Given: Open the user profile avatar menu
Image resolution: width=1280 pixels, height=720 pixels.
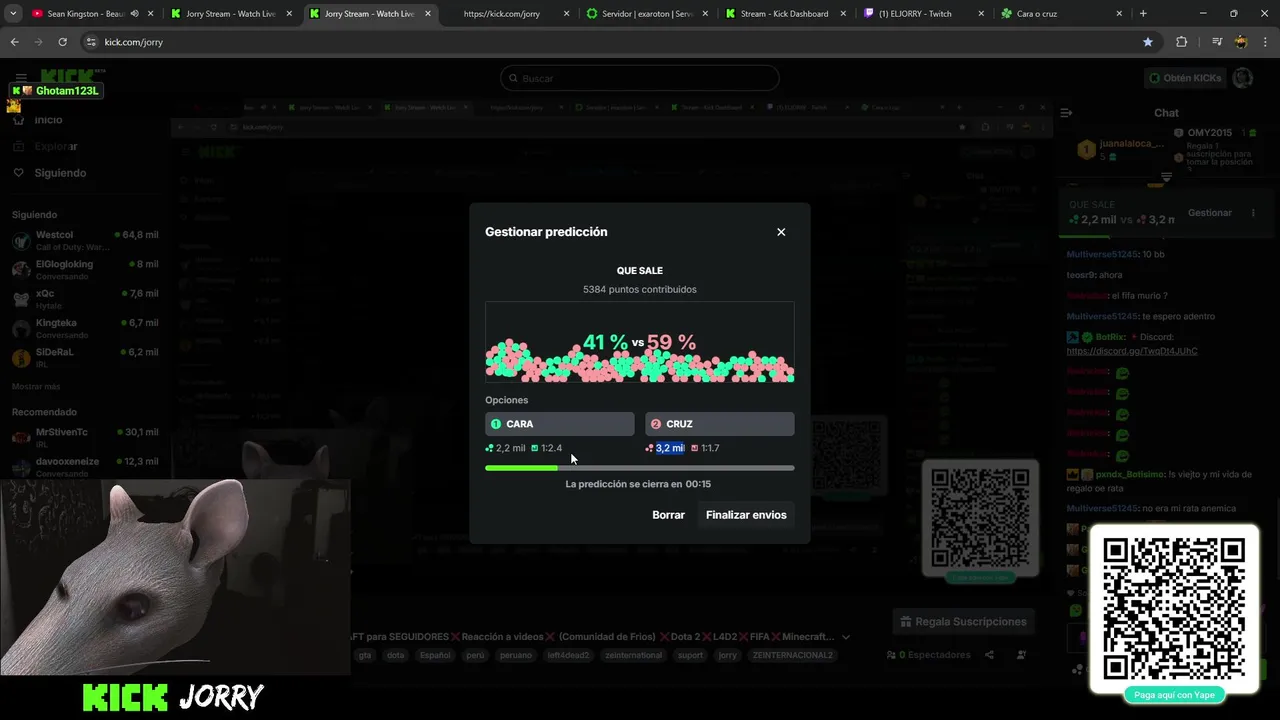Looking at the screenshot, I should (1243, 78).
